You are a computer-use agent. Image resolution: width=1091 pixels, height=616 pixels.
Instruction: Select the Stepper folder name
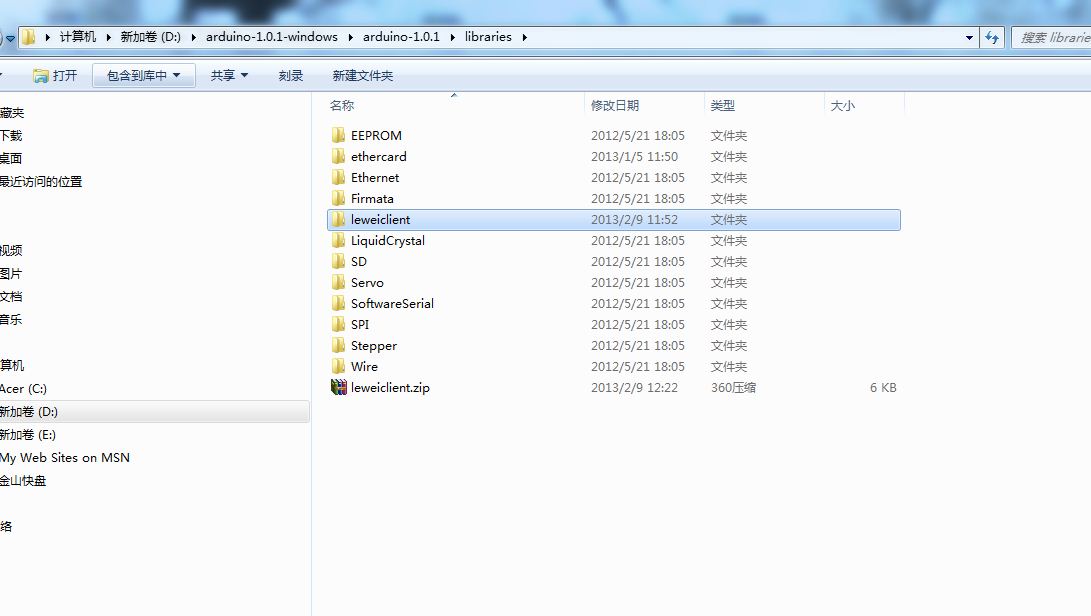pyautogui.click(x=374, y=345)
